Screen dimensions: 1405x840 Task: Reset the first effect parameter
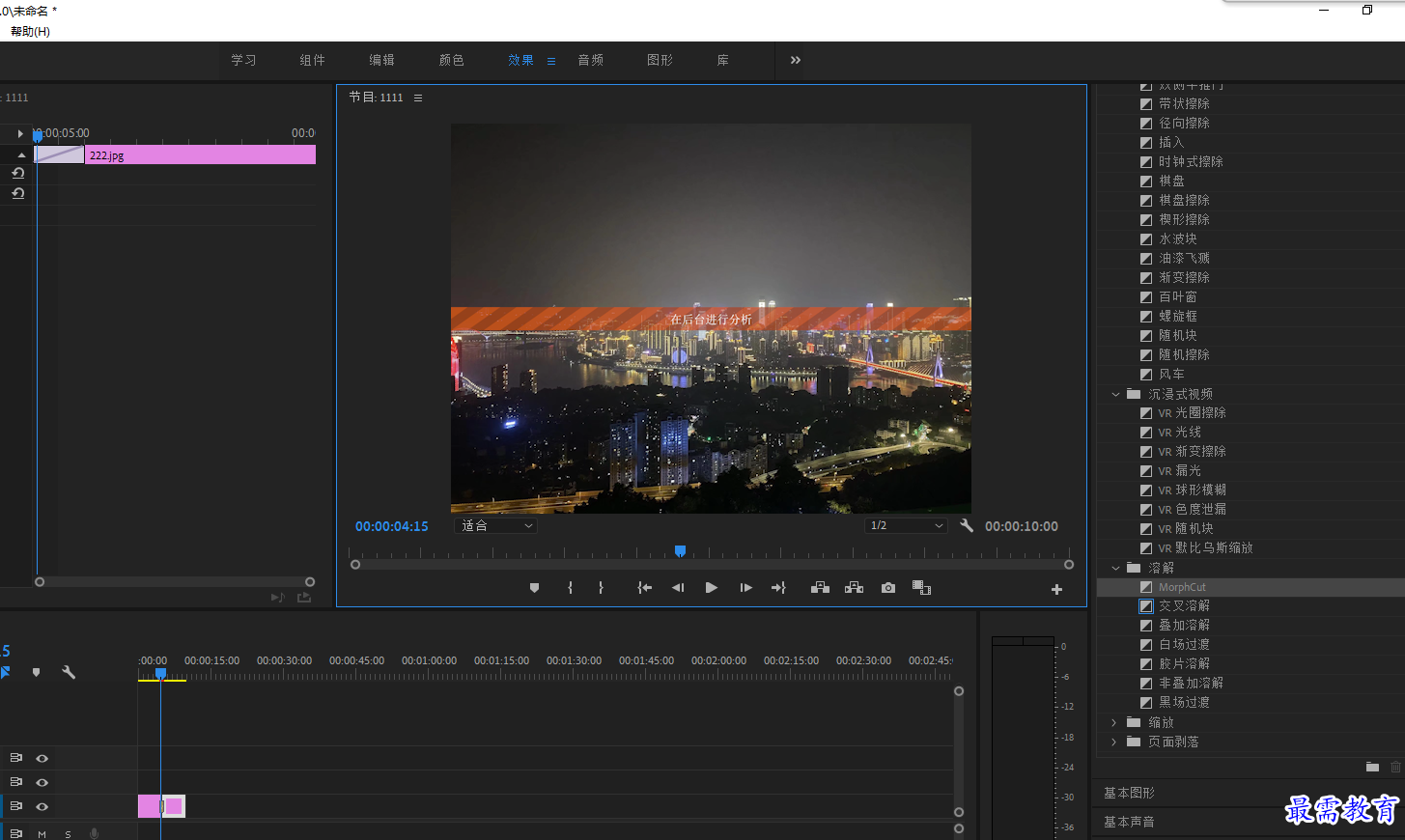pyautogui.click(x=17, y=173)
